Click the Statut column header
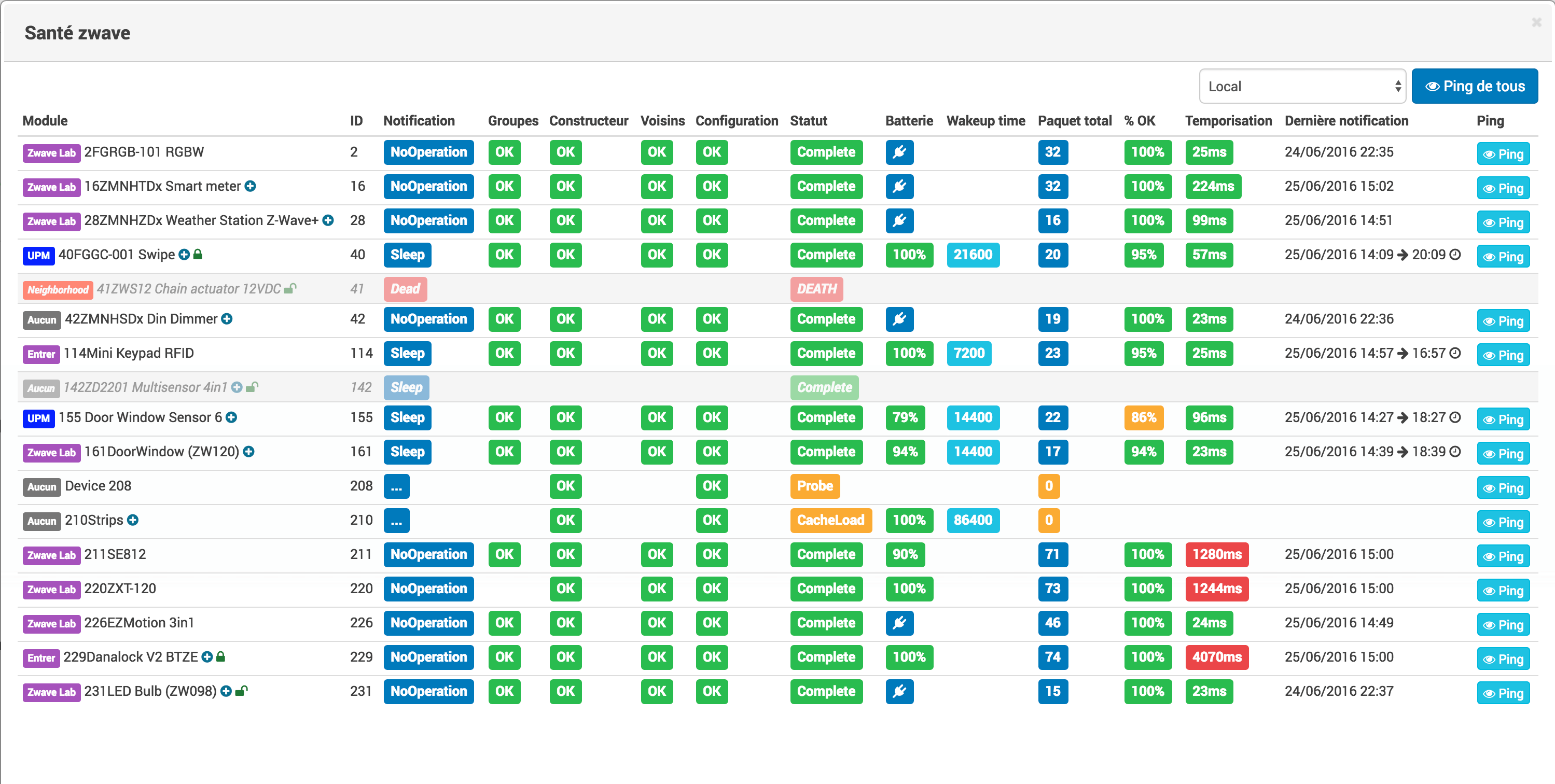The height and width of the screenshot is (784, 1555). coord(808,121)
